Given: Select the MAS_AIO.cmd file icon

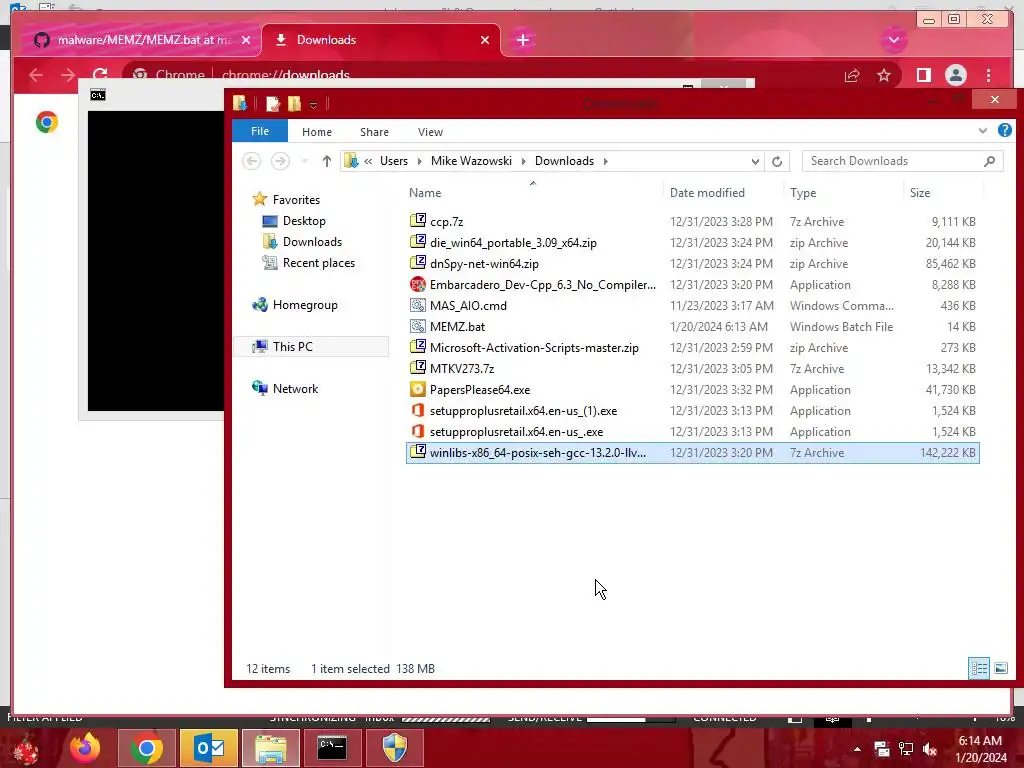Looking at the screenshot, I should point(418,306).
